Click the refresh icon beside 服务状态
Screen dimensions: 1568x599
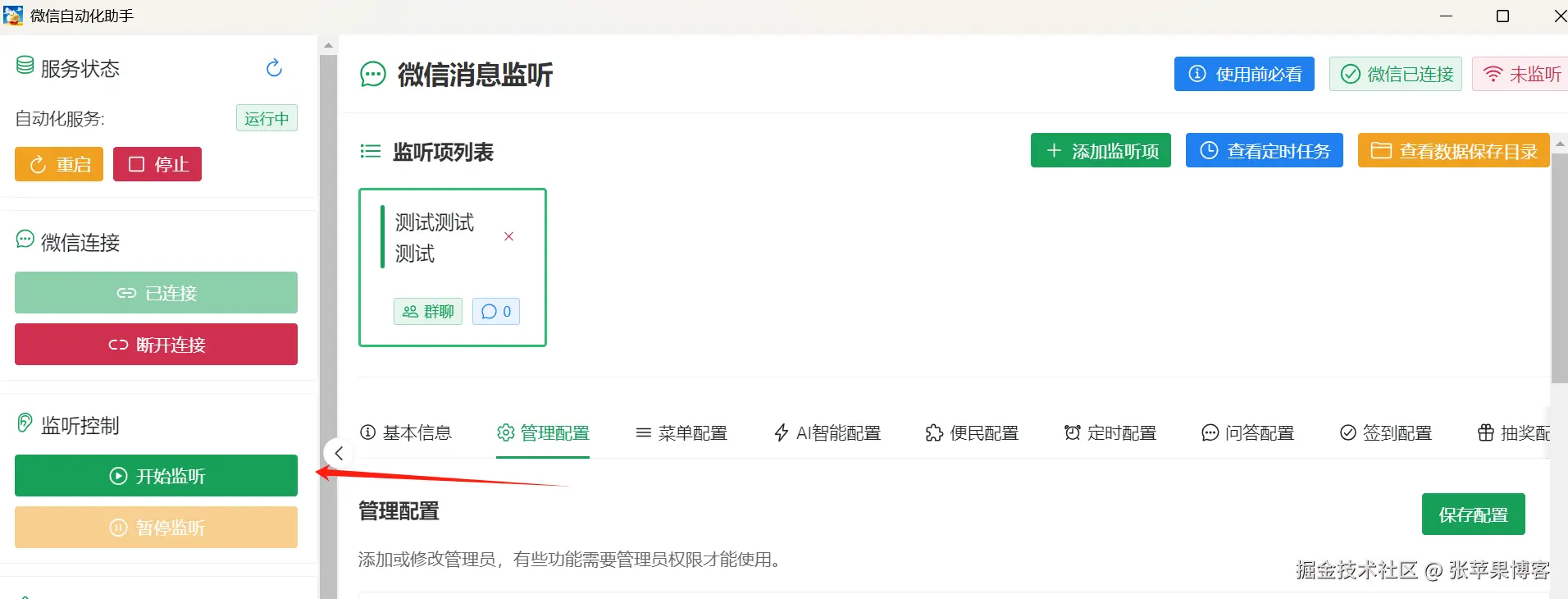point(274,68)
